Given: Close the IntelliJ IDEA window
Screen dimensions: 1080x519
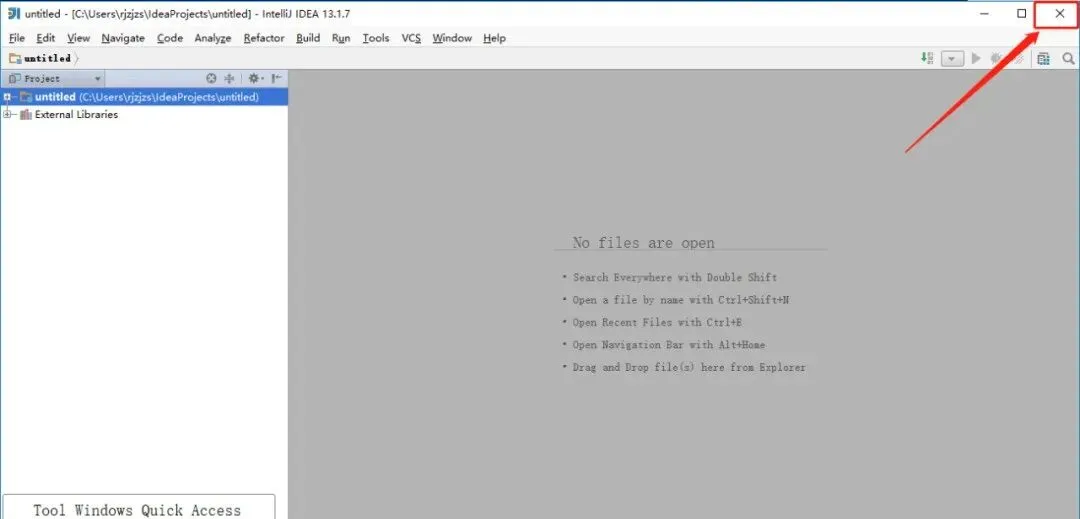Looking at the screenshot, I should tap(1059, 13).
